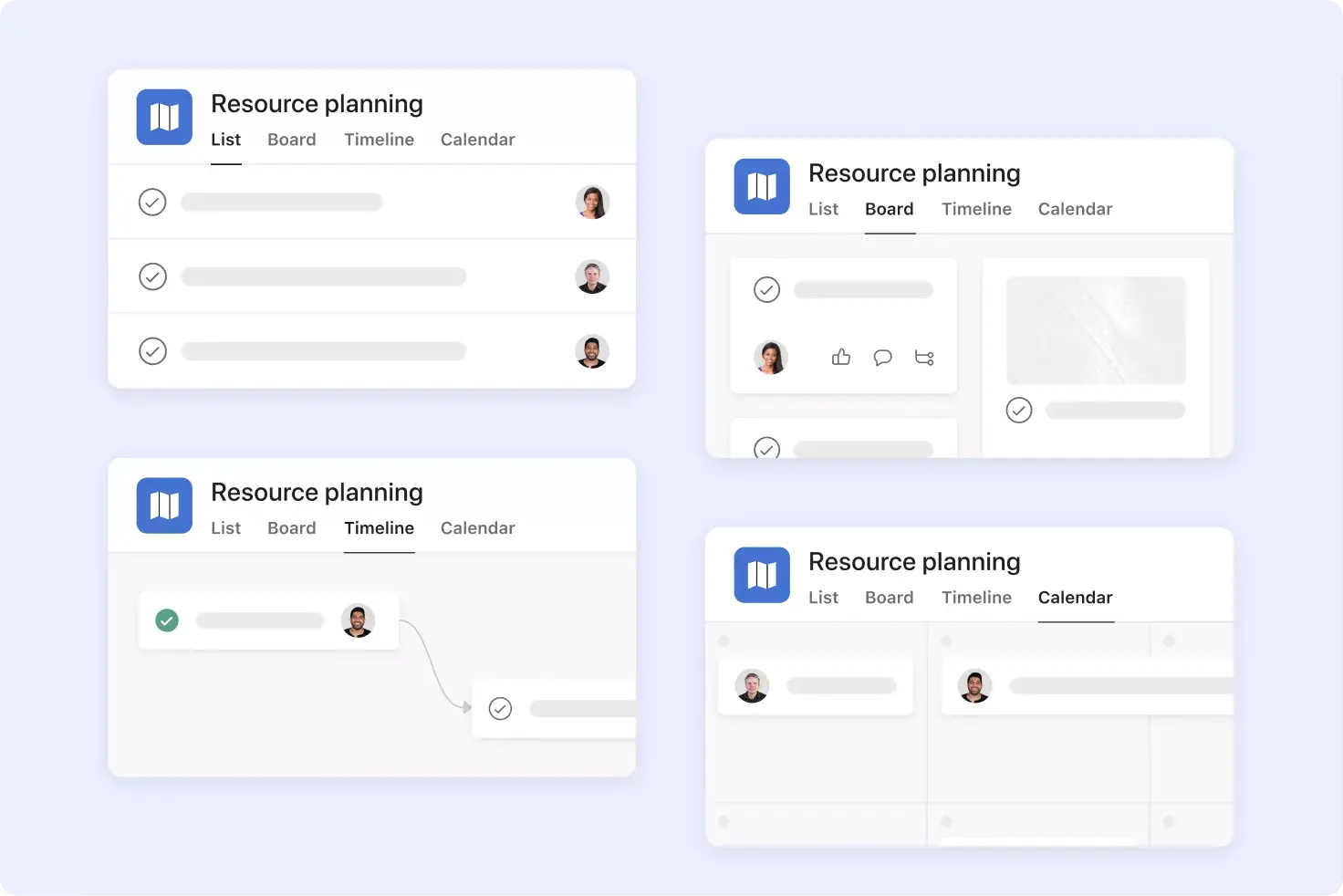This screenshot has width=1343, height=896.
Task: Click the green completed check in Timeline view
Action: coord(167,620)
